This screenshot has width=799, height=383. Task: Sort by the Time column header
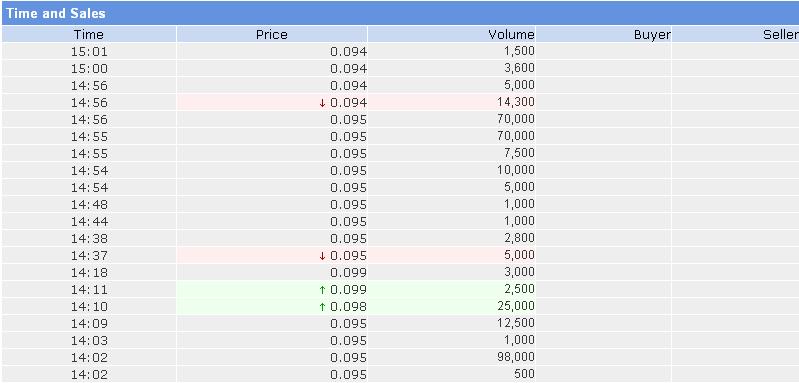[89, 34]
